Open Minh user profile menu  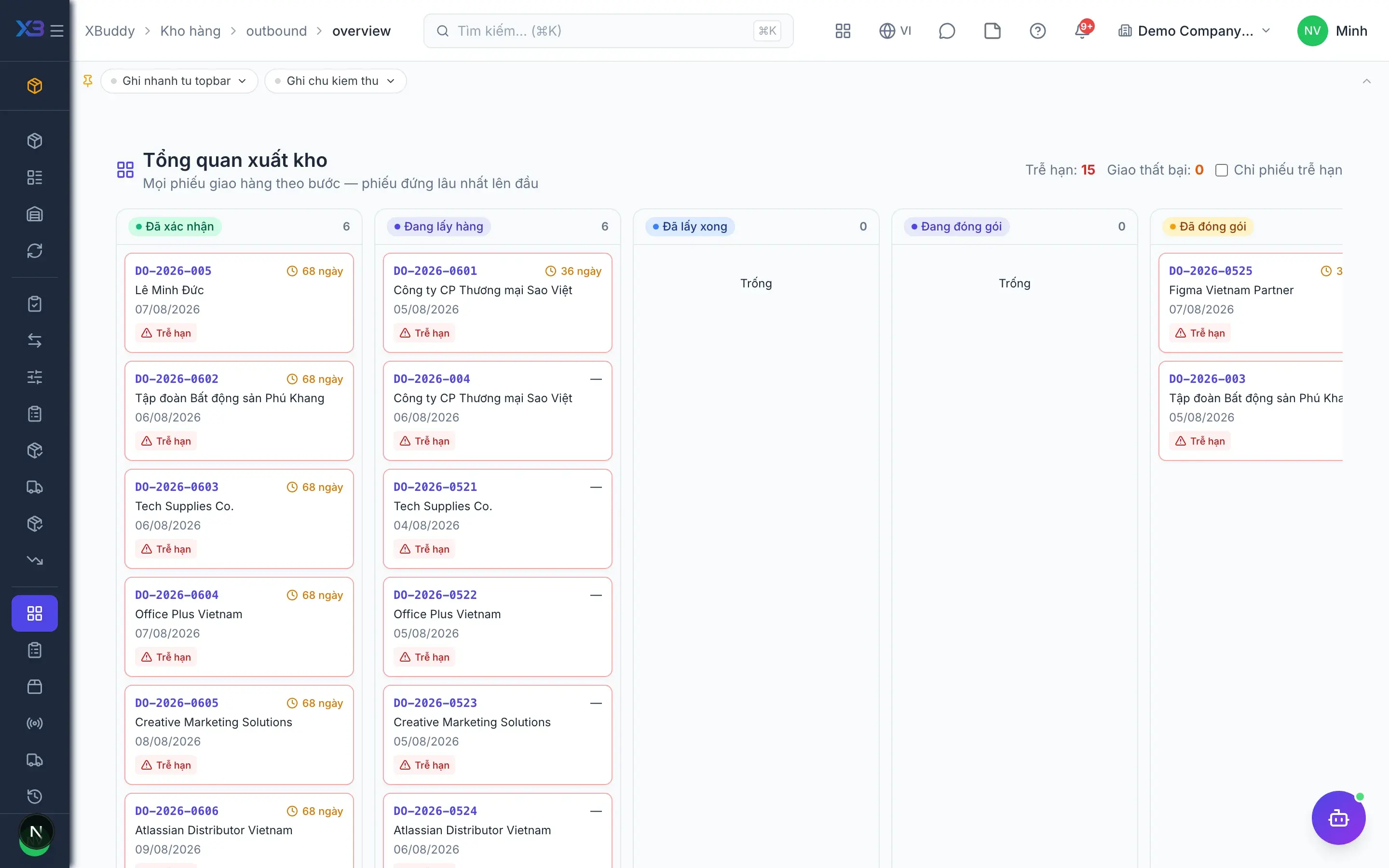point(1332,31)
